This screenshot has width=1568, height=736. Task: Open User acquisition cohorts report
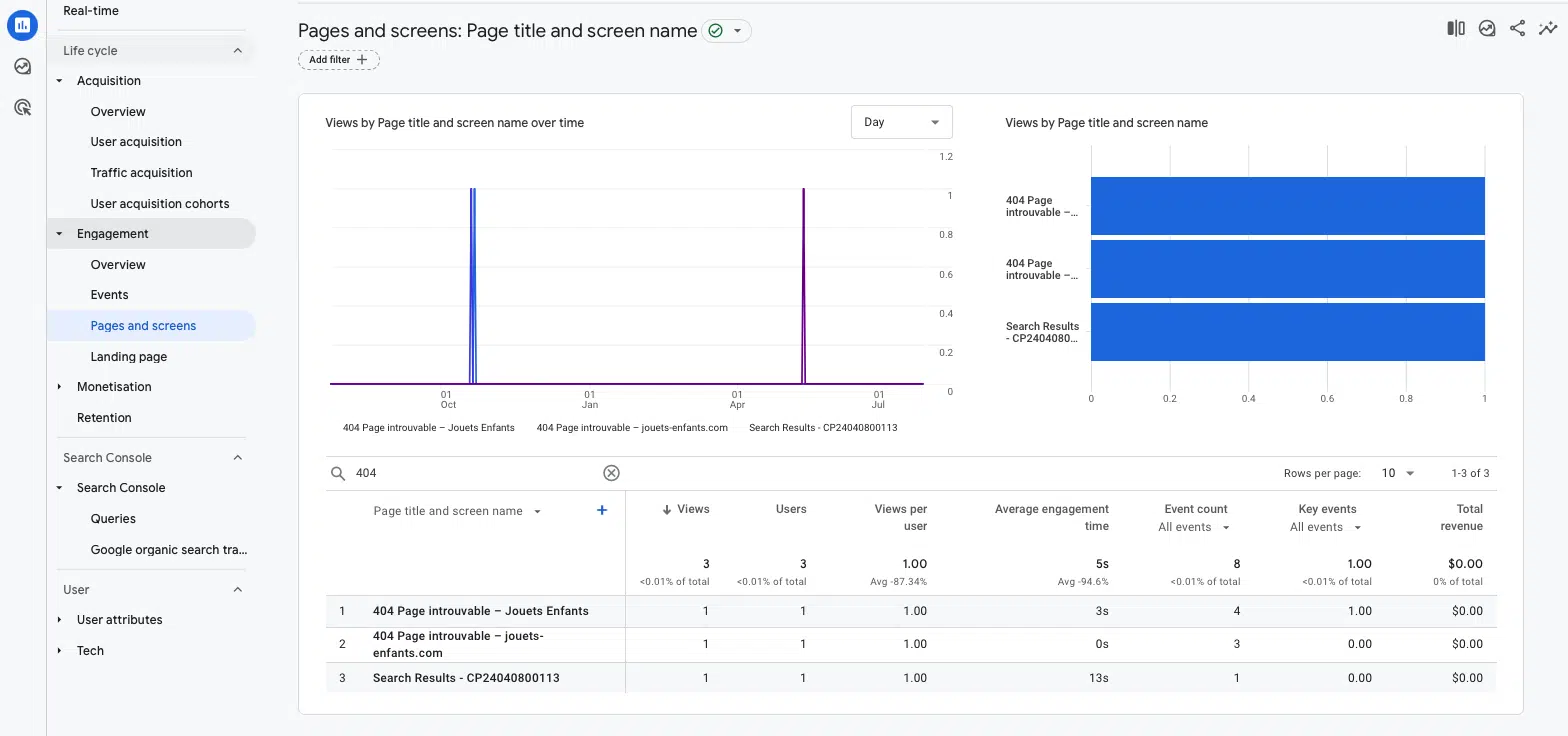pos(160,204)
